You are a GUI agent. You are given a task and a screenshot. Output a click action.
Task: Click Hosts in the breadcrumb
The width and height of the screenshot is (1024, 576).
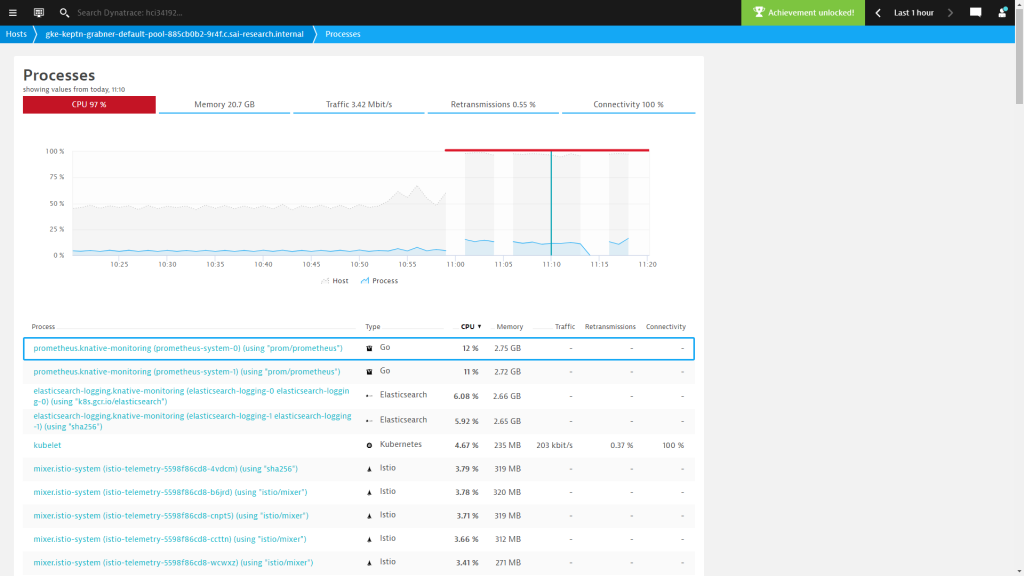[16, 33]
